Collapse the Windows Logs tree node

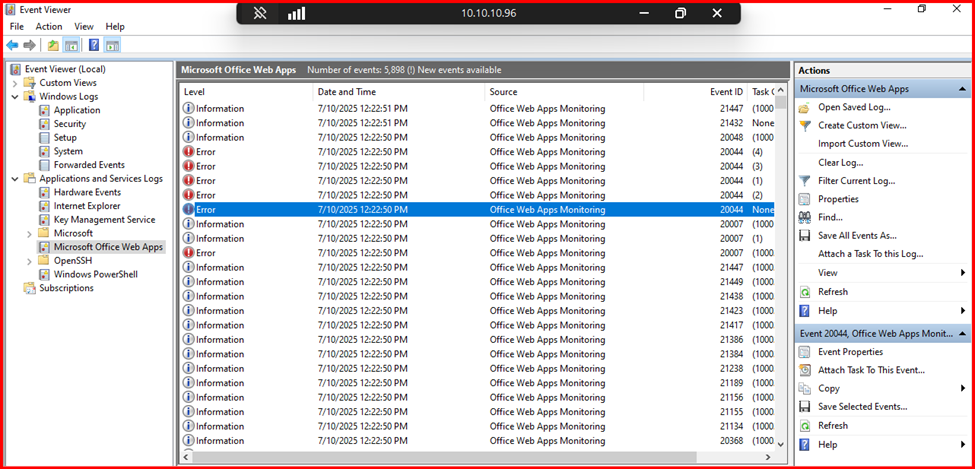click(x=15, y=97)
